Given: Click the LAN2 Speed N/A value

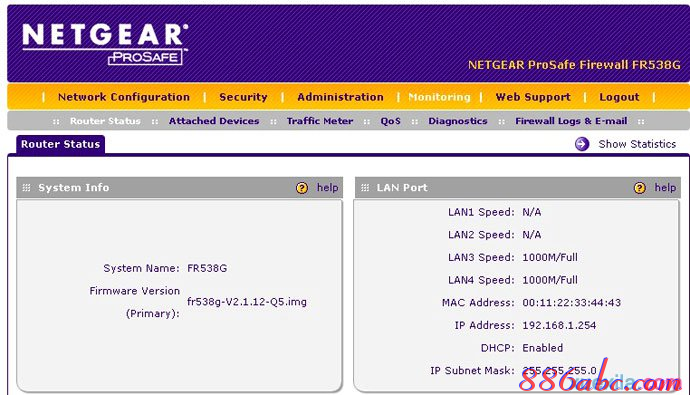Looking at the screenshot, I should pos(532,234).
